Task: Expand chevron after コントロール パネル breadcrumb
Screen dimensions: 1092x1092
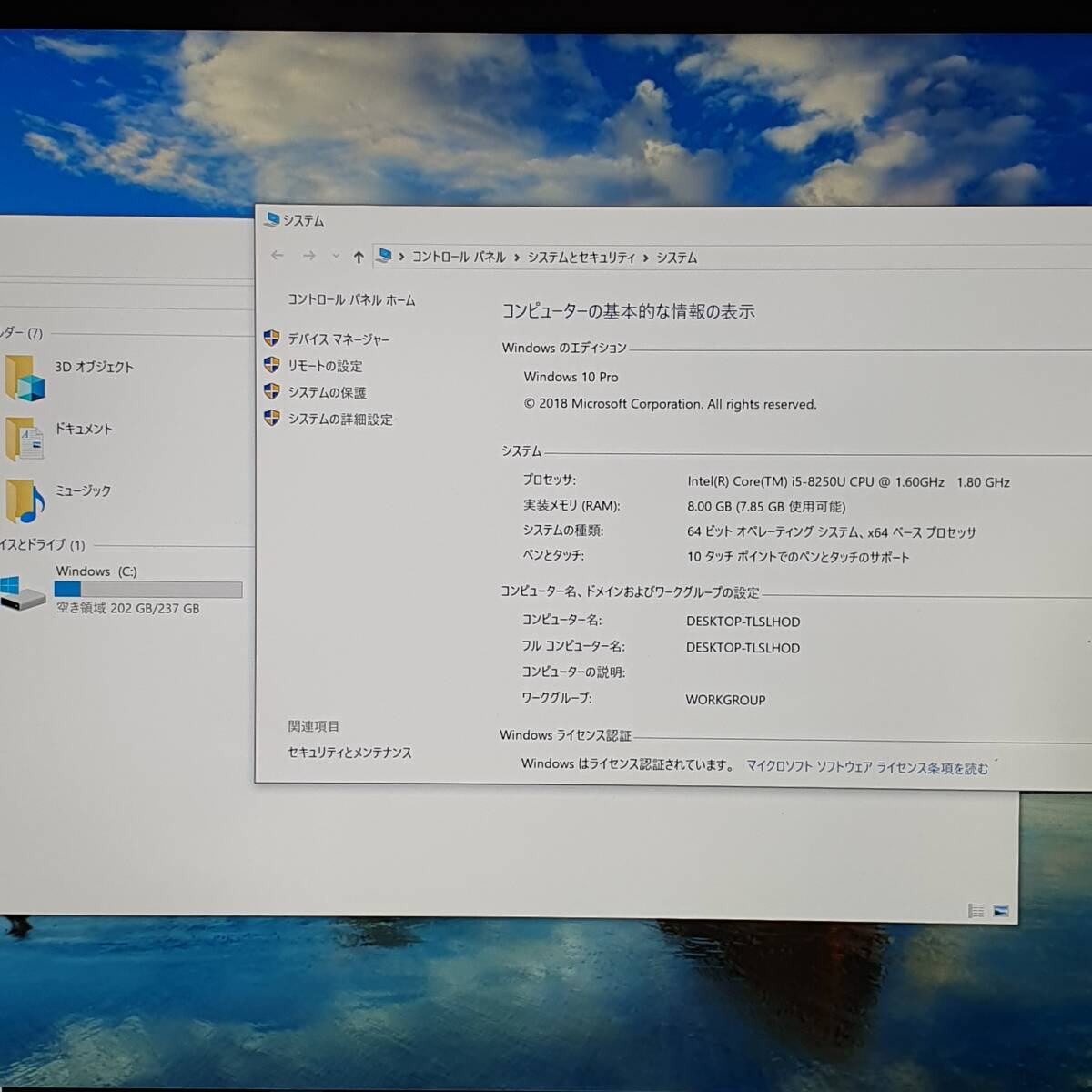Action: [517, 258]
